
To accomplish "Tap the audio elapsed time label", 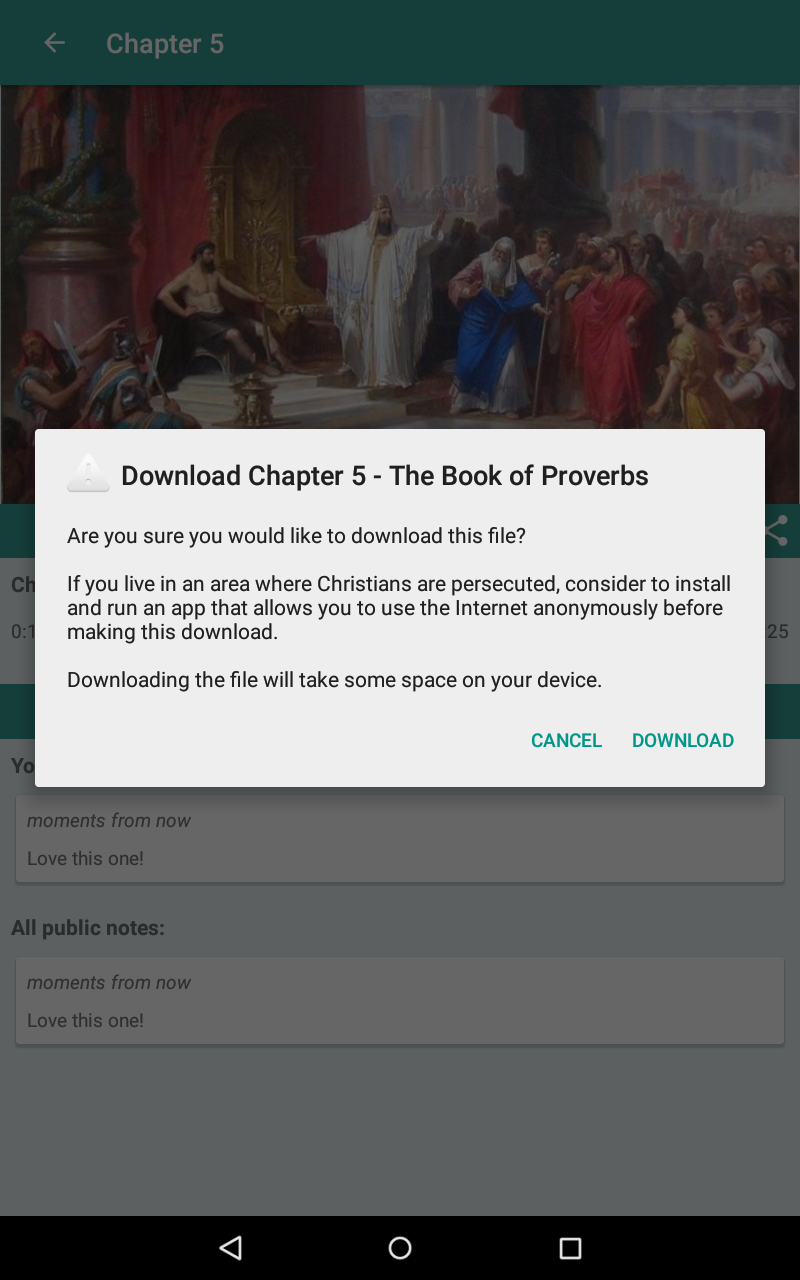I will pyautogui.click(x=22, y=631).
